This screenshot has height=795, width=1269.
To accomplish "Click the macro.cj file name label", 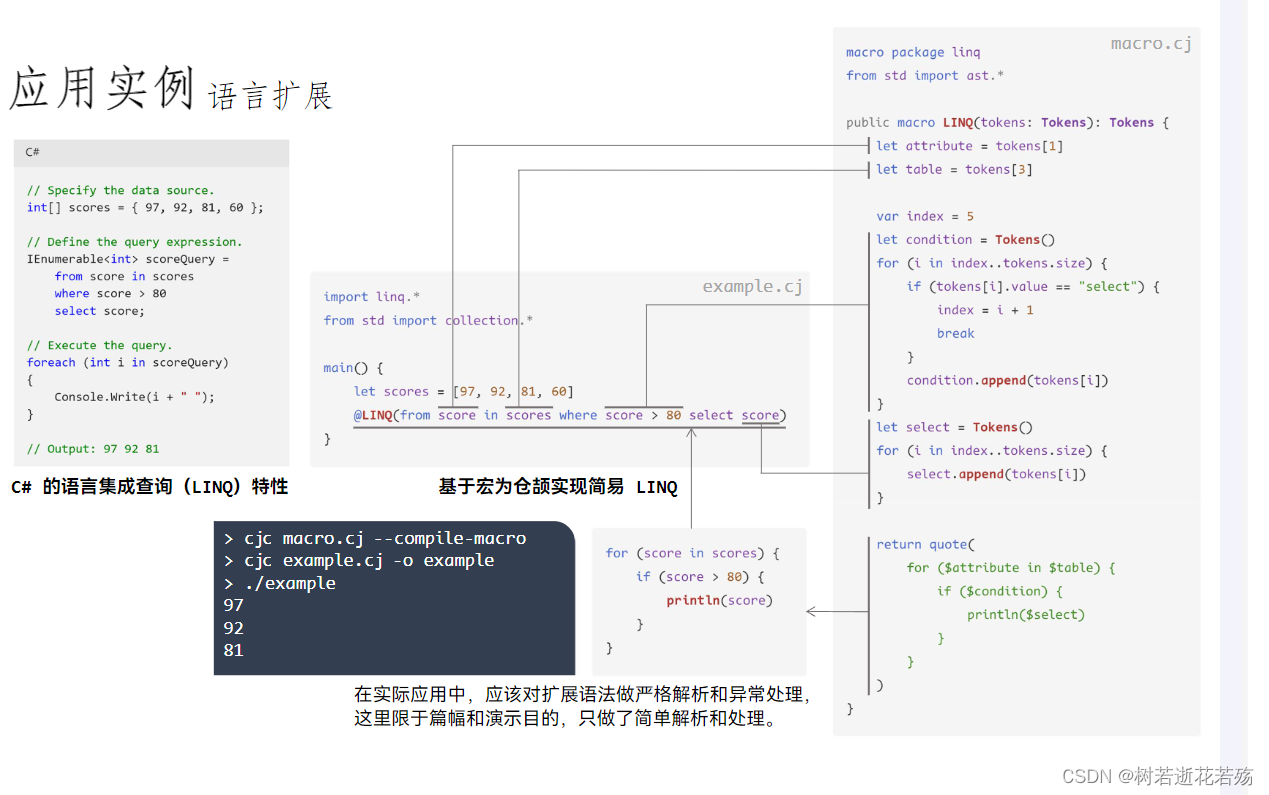I will 1151,44.
